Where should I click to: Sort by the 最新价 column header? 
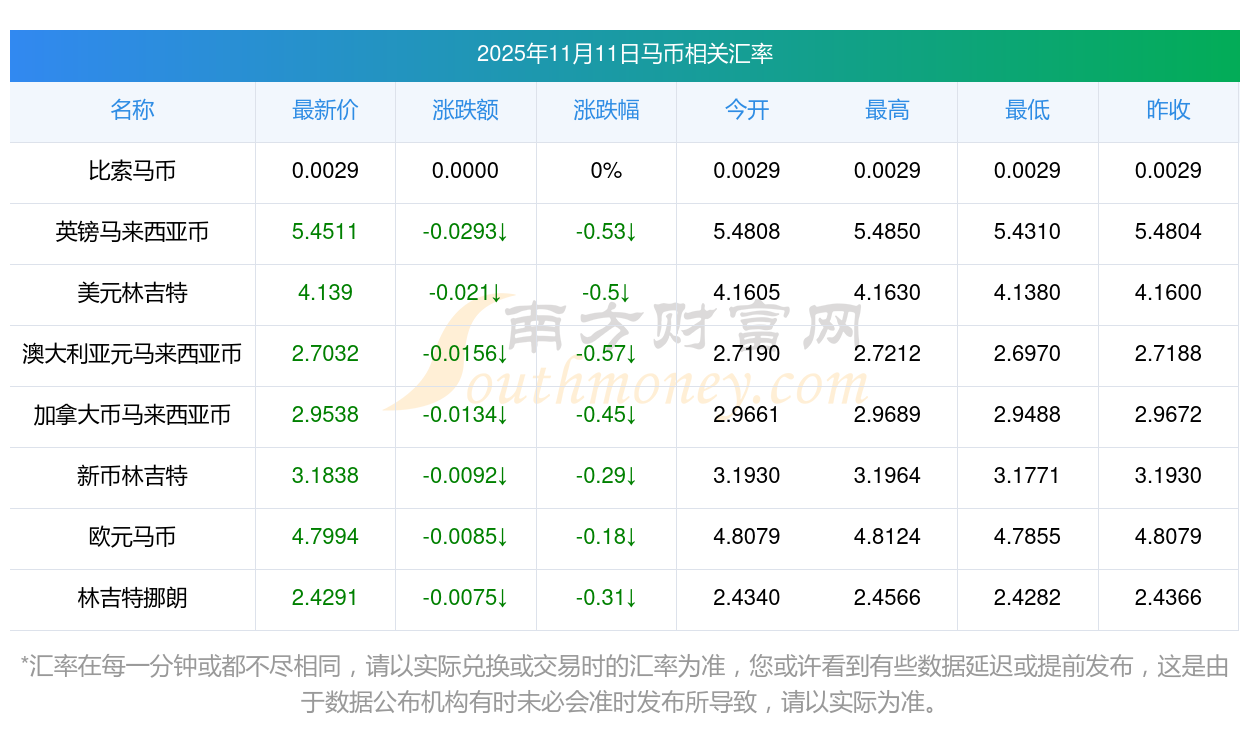(325, 111)
